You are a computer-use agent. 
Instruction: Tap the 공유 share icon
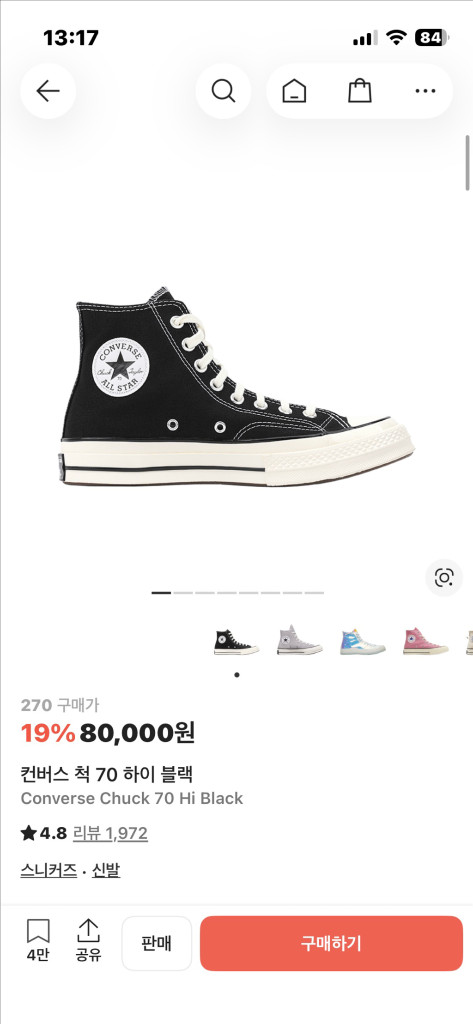[88, 940]
